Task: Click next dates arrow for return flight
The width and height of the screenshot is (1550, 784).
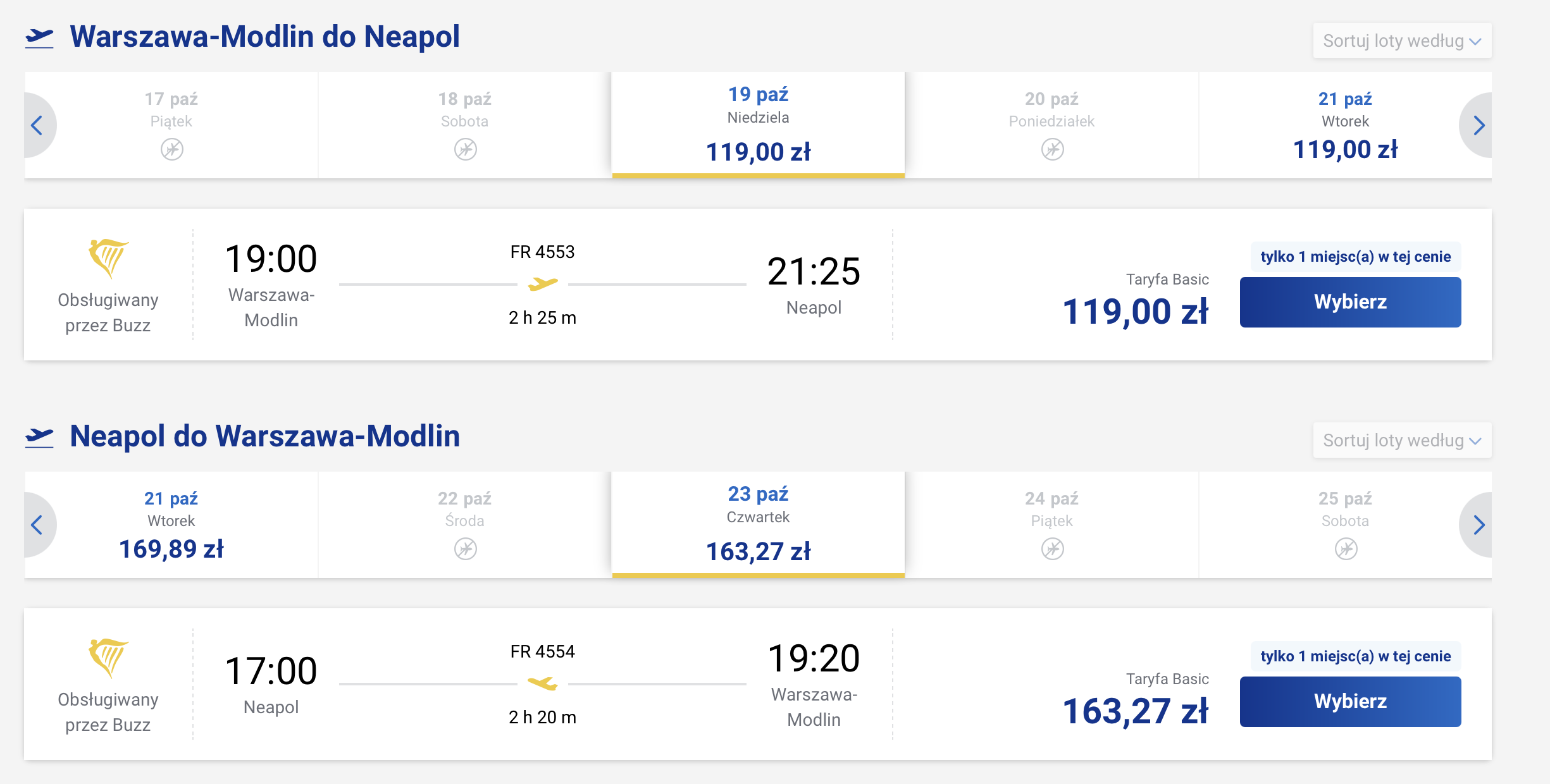Action: 1477,525
